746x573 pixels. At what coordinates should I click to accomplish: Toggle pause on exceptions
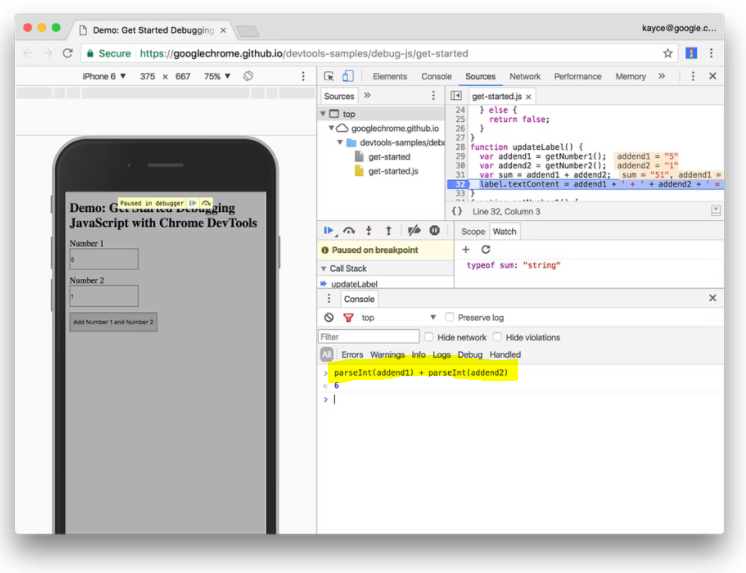[434, 230]
